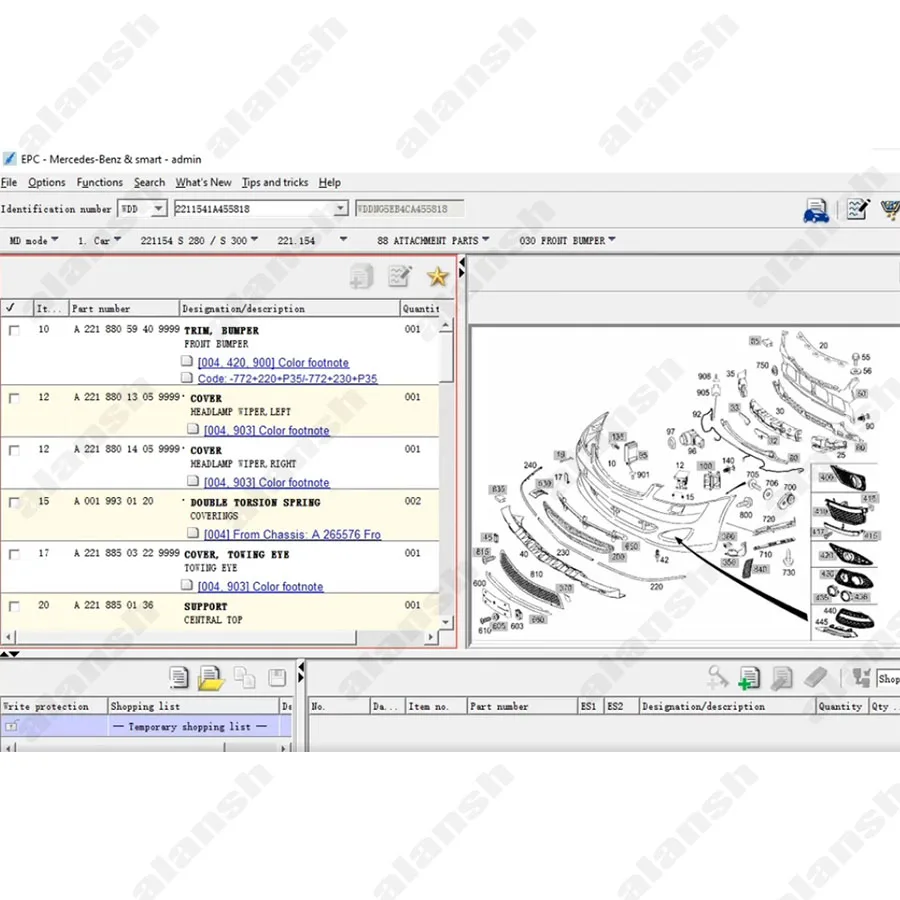Click the gold star favorites icon
The image size is (900, 900).
point(437,277)
